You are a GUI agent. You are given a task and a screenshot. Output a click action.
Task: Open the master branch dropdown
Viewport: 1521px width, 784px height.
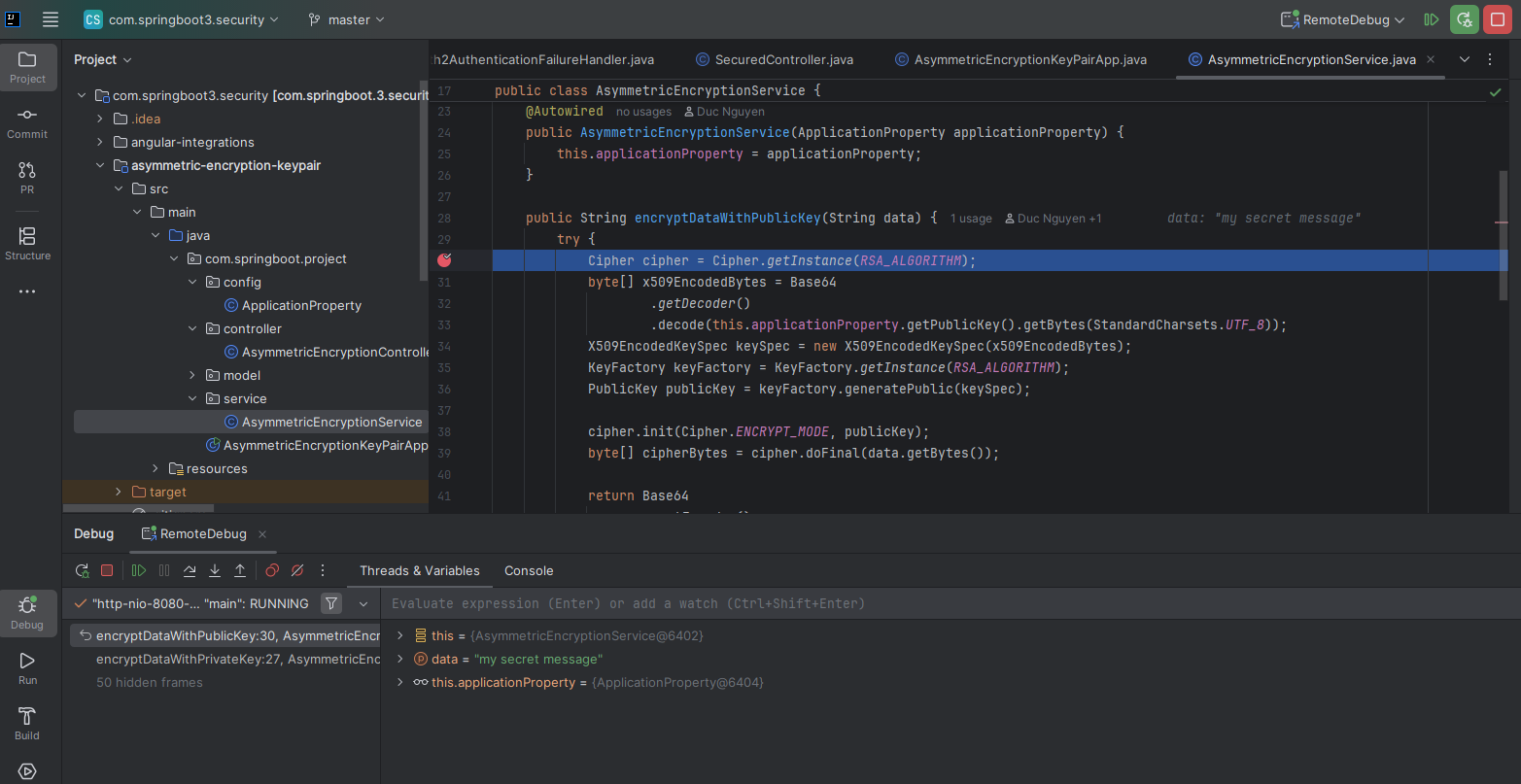tap(346, 19)
